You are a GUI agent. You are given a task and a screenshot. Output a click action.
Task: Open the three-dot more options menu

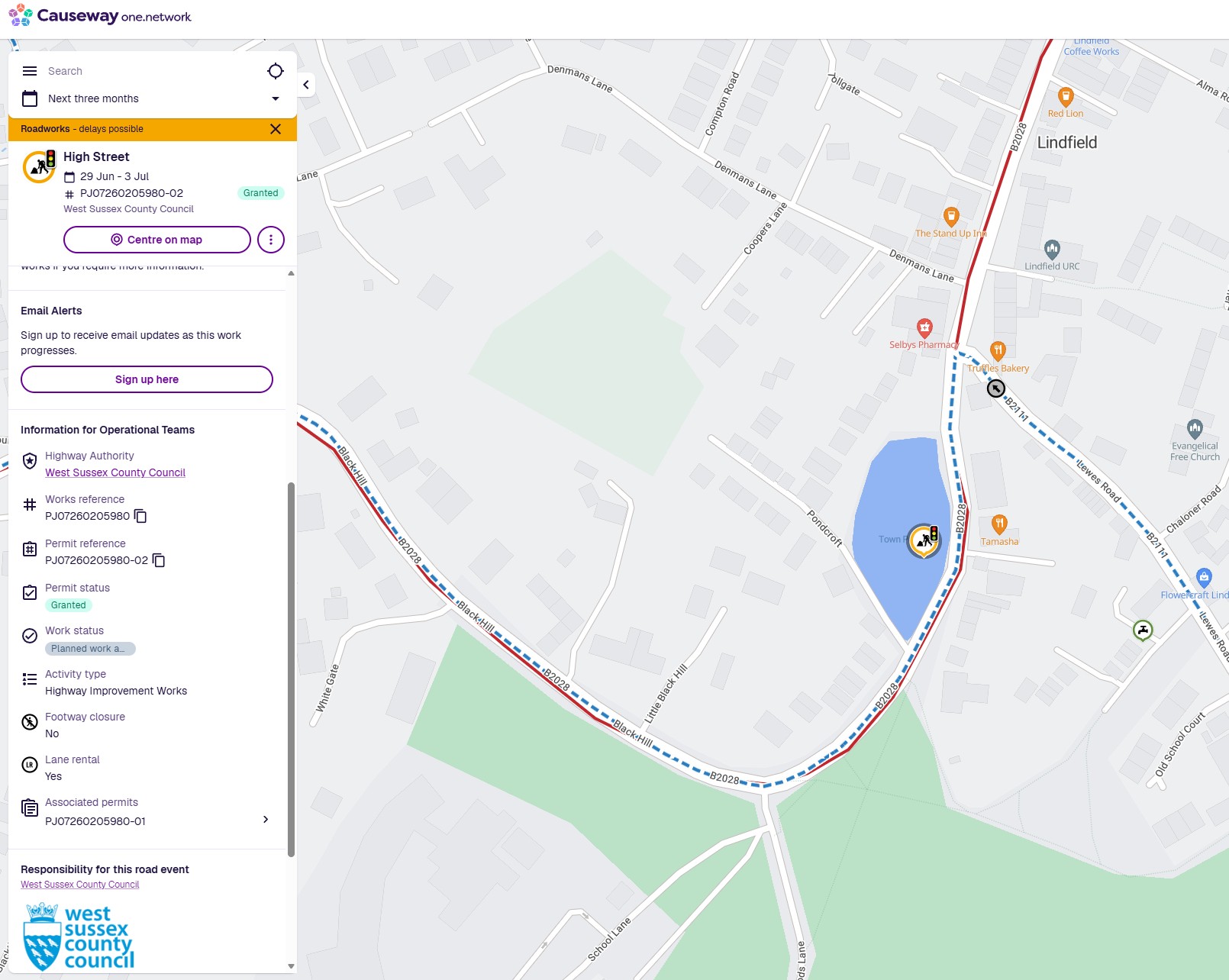pos(271,240)
